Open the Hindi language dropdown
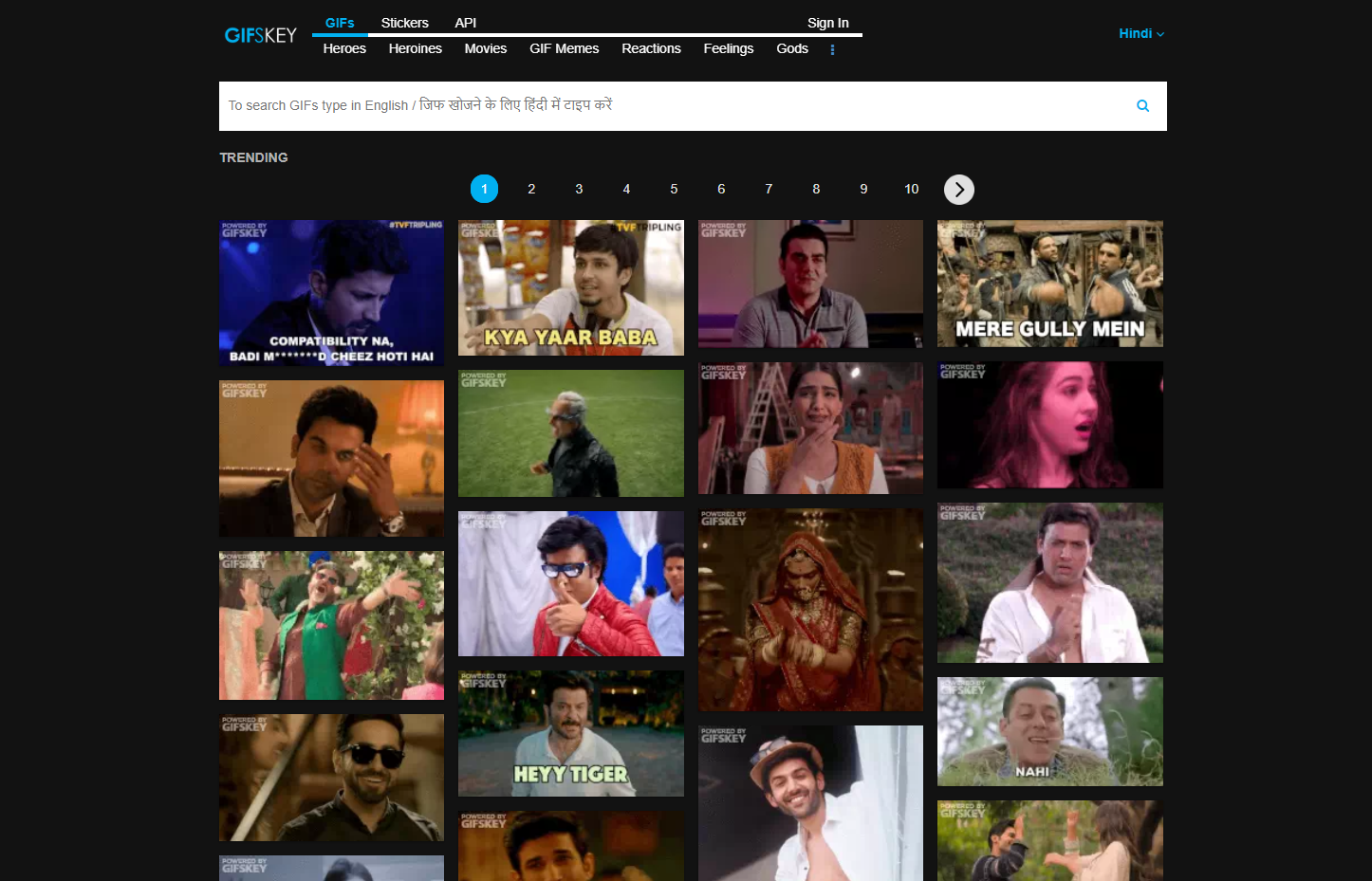 click(1141, 33)
